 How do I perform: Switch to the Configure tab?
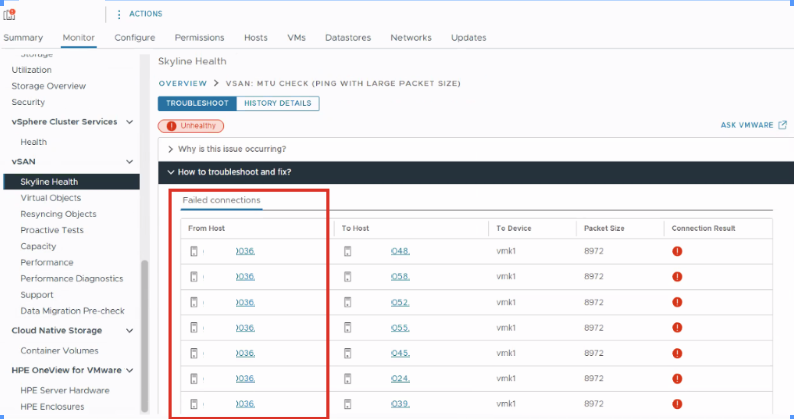(134, 38)
